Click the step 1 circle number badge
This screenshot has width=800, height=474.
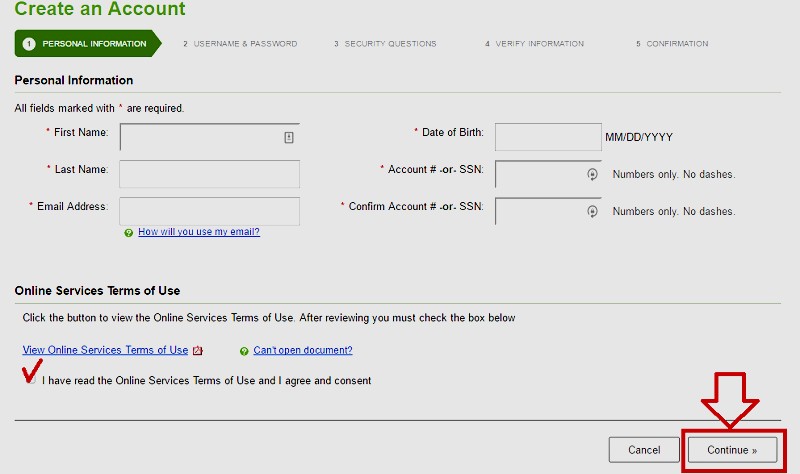29,44
